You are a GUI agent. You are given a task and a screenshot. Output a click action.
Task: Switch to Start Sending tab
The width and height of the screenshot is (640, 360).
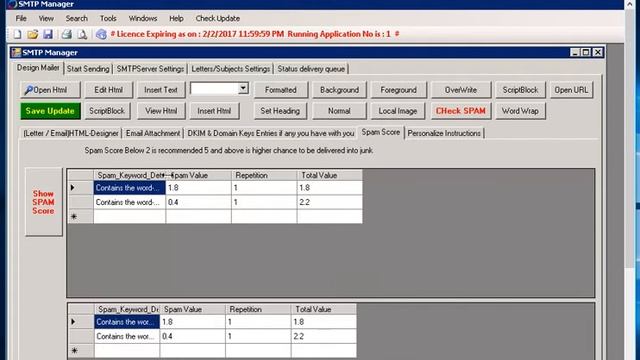point(88,69)
